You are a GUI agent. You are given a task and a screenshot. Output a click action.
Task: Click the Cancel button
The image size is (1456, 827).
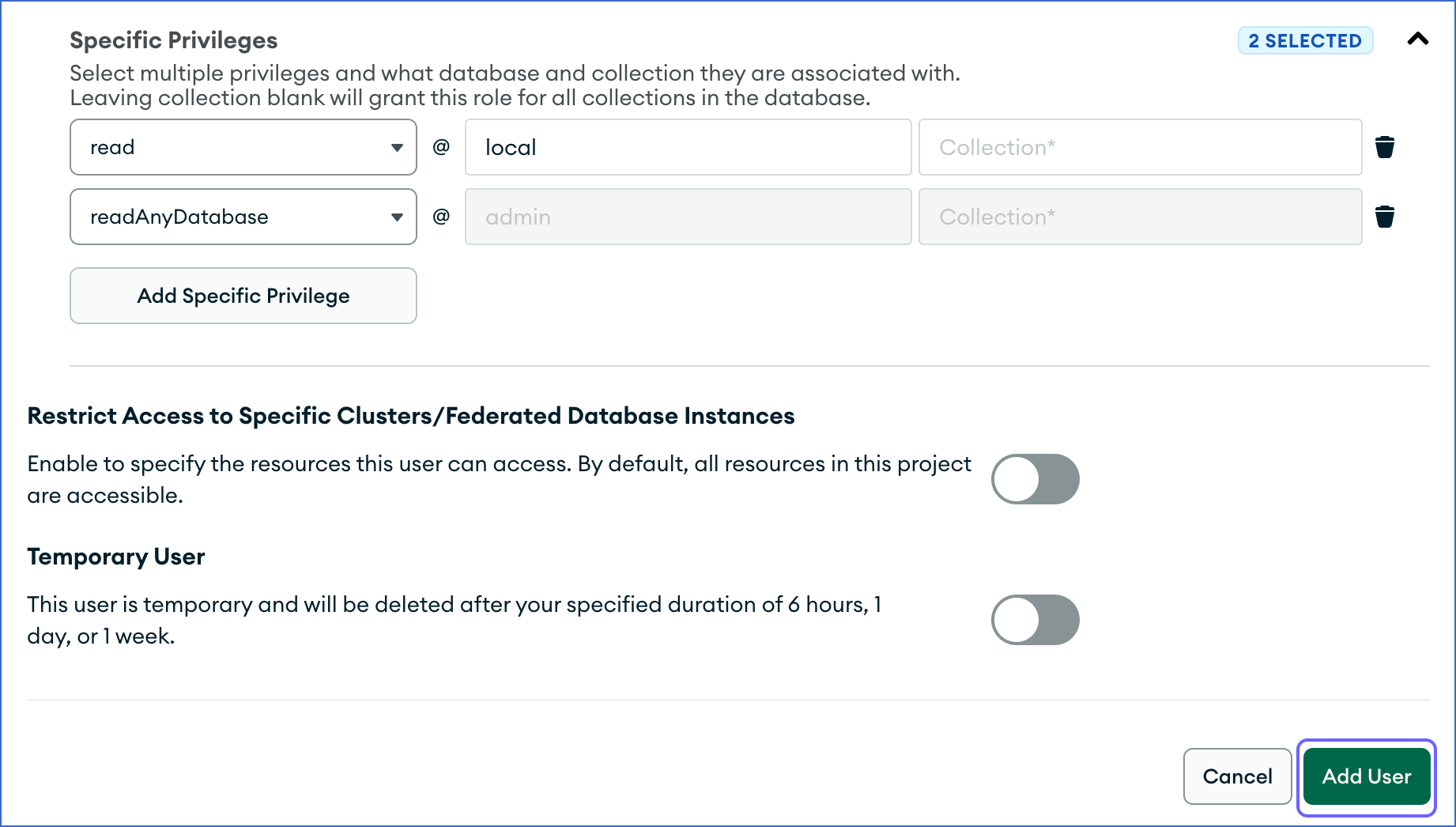[x=1237, y=776]
